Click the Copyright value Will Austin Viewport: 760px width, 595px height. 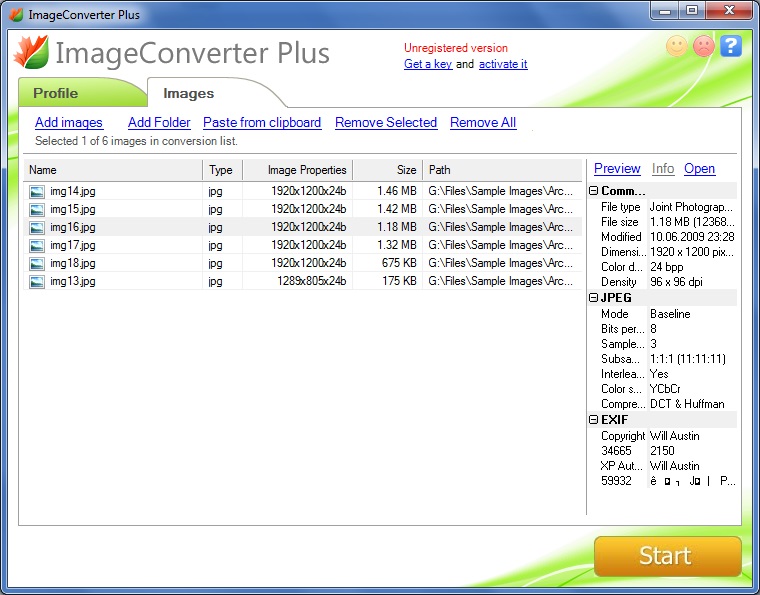pyautogui.click(x=674, y=436)
